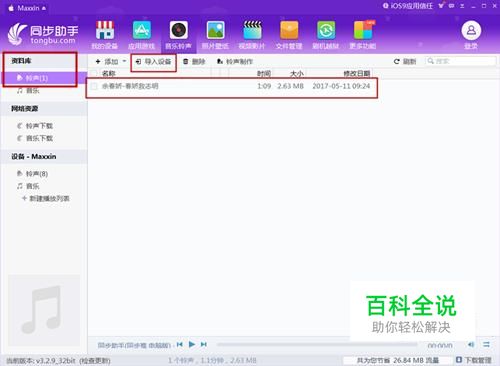
Task: Click the search input field
Action: (461, 61)
